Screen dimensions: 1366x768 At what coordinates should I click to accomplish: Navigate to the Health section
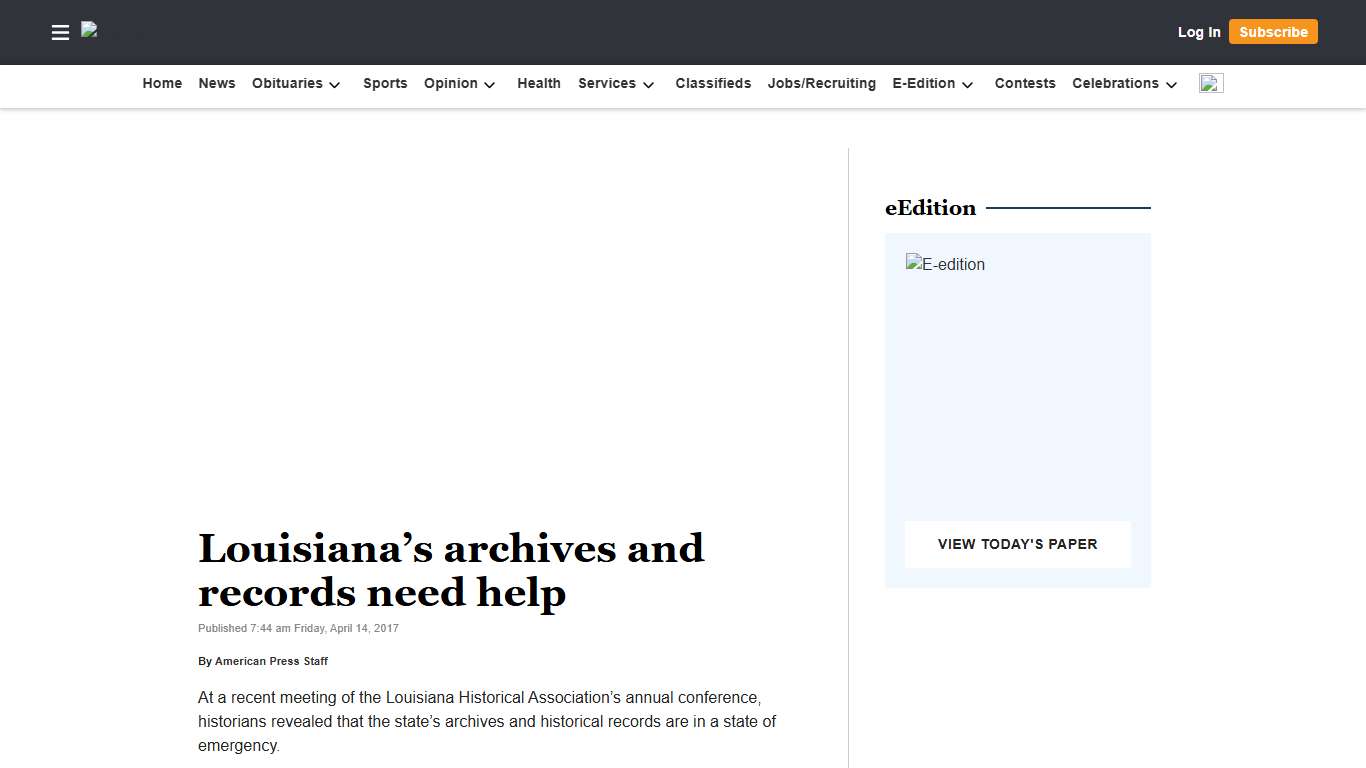[539, 84]
